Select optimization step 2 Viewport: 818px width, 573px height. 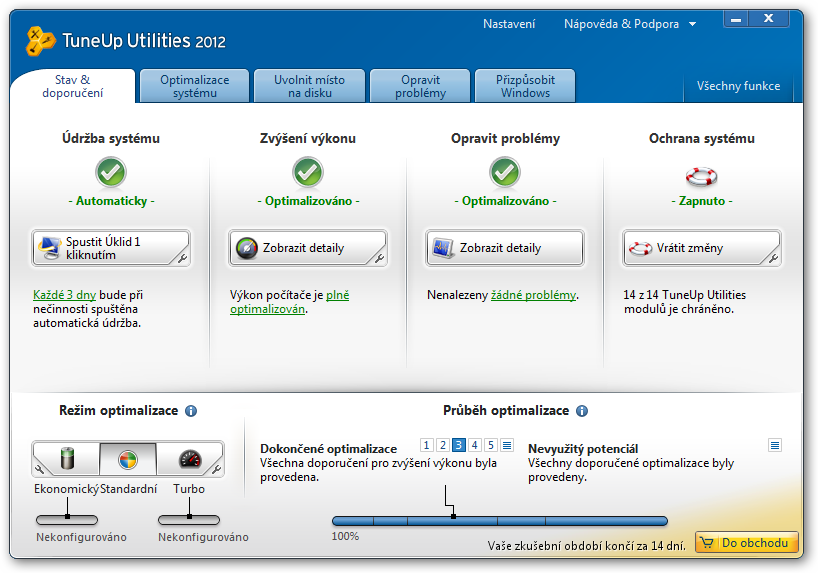442,445
